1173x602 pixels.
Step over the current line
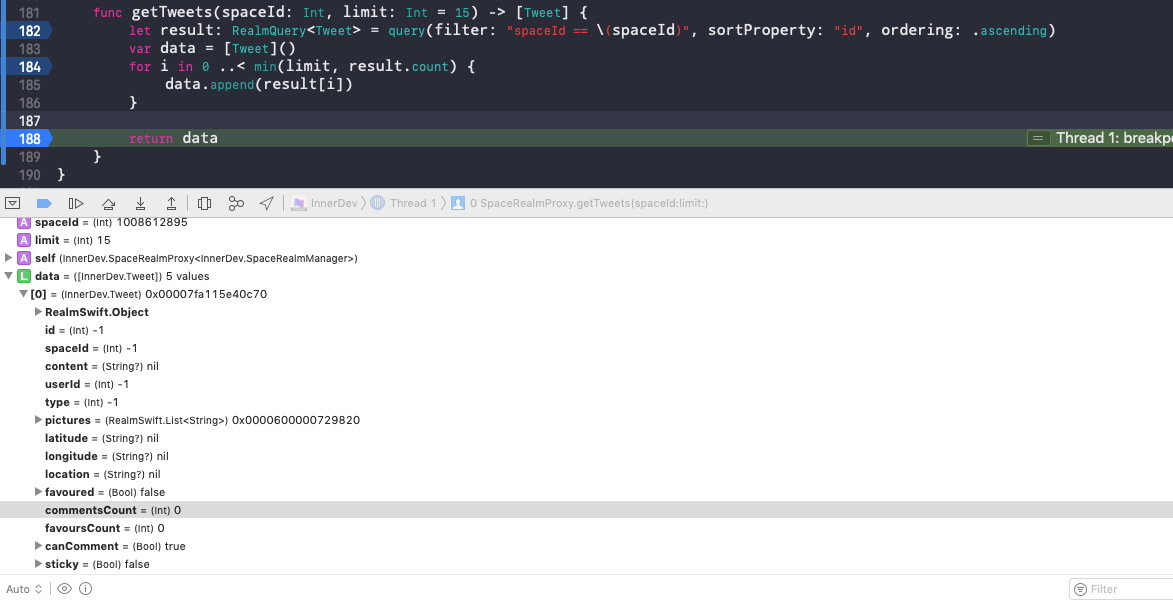(108, 203)
